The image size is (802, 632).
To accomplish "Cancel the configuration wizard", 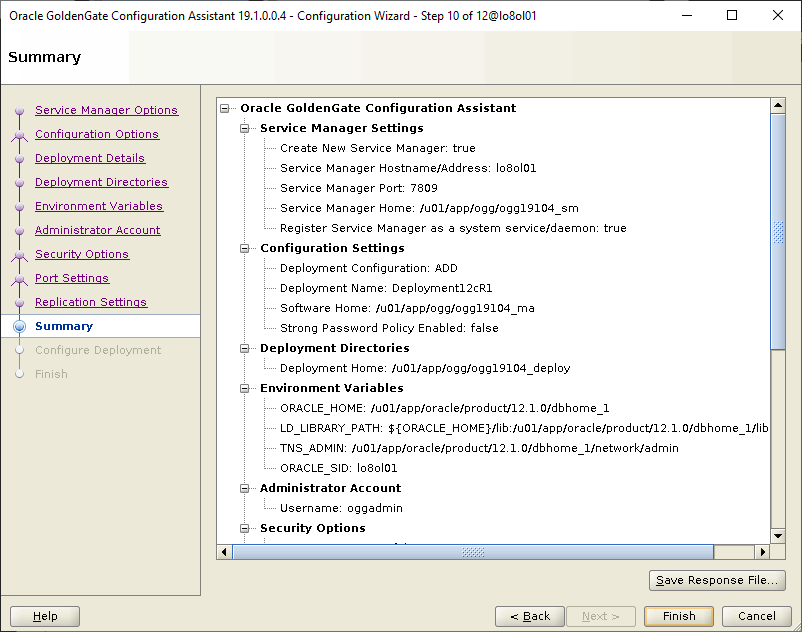I will pos(757,616).
